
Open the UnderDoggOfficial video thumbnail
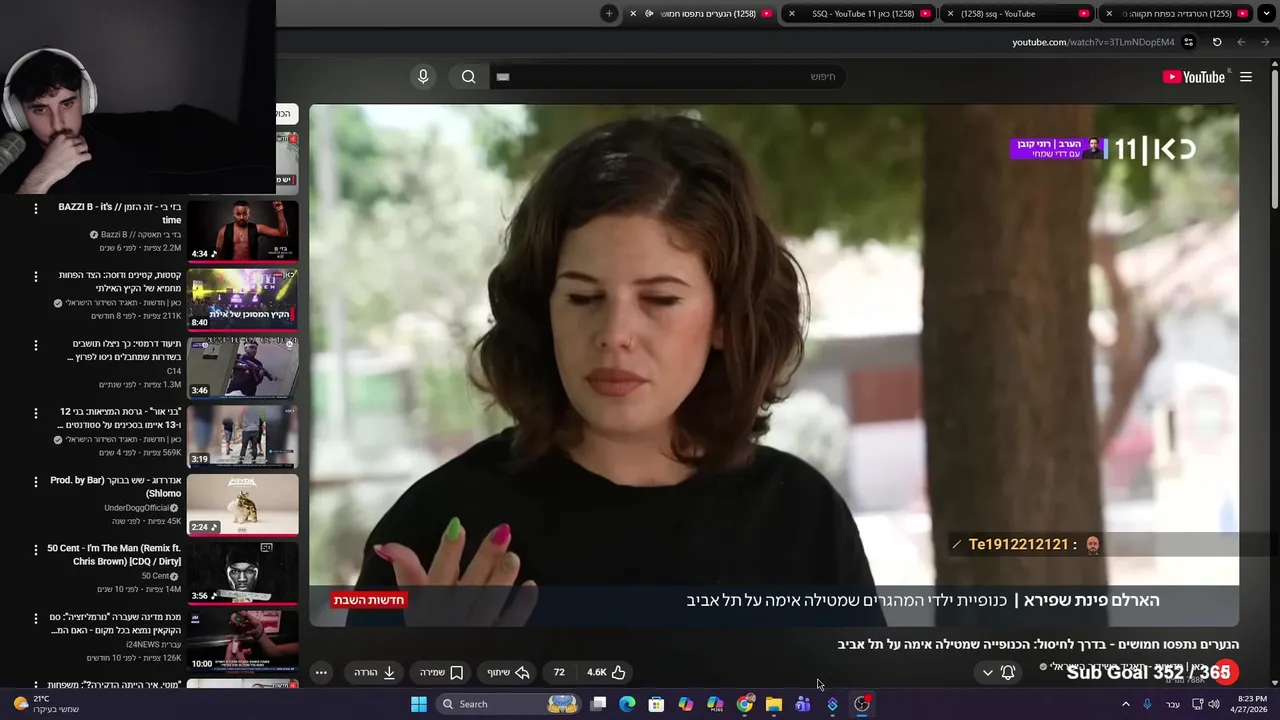pyautogui.click(x=242, y=505)
